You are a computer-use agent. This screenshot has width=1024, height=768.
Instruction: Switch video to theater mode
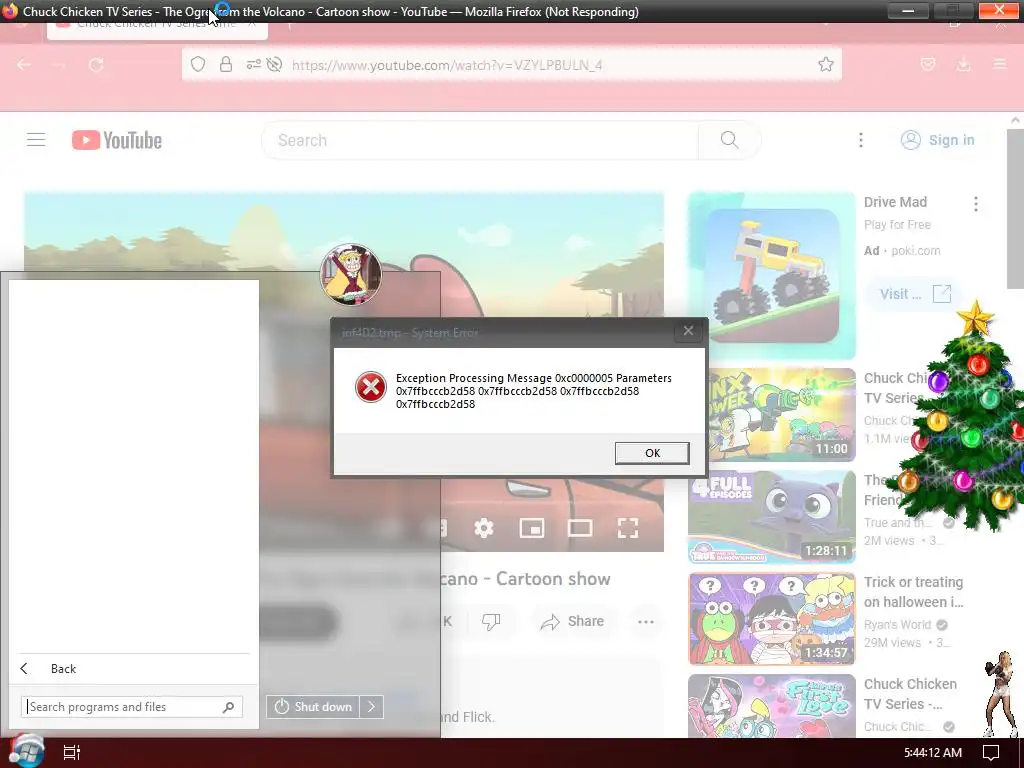coord(579,528)
